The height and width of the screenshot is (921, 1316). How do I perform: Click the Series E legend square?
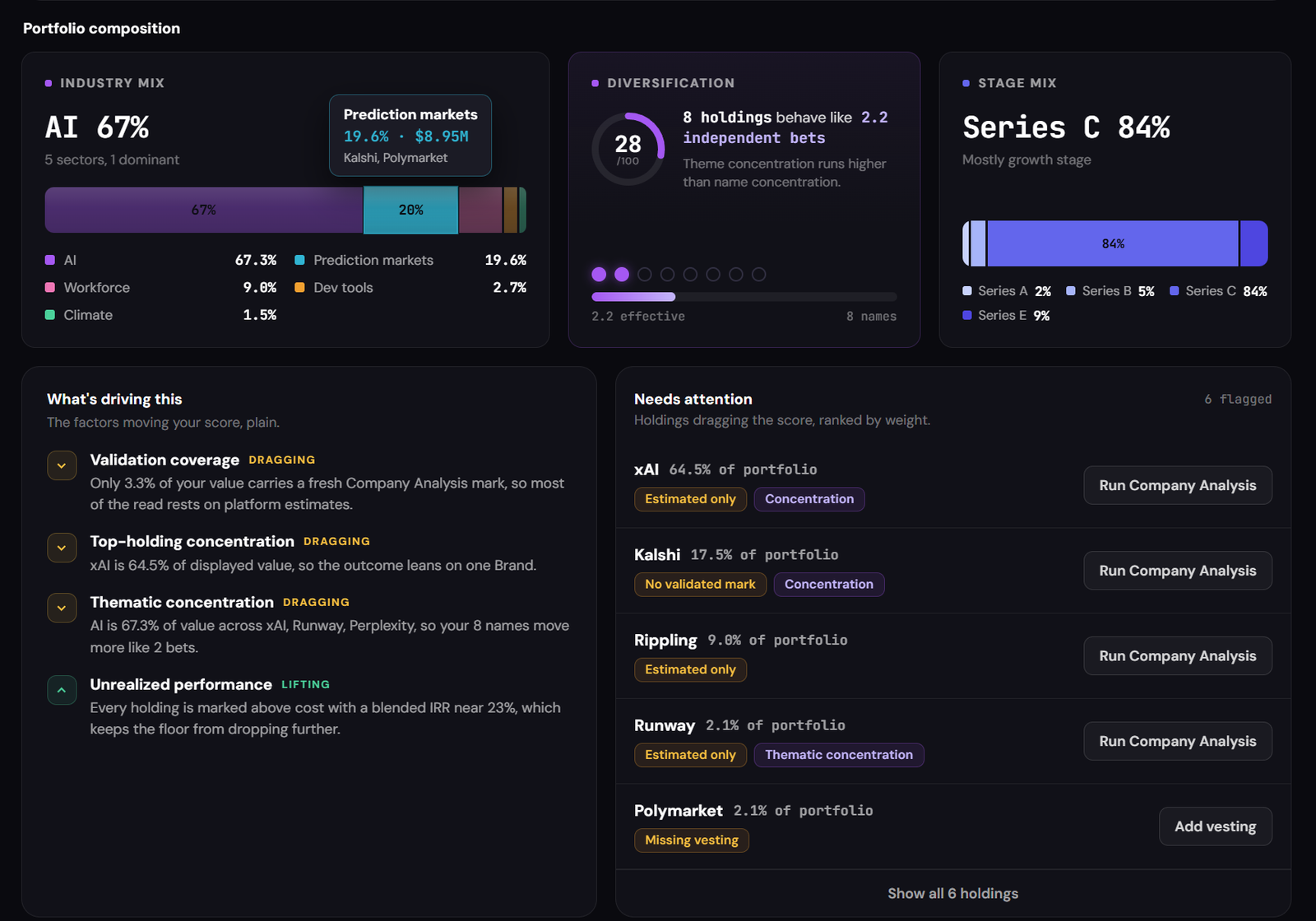[967, 315]
